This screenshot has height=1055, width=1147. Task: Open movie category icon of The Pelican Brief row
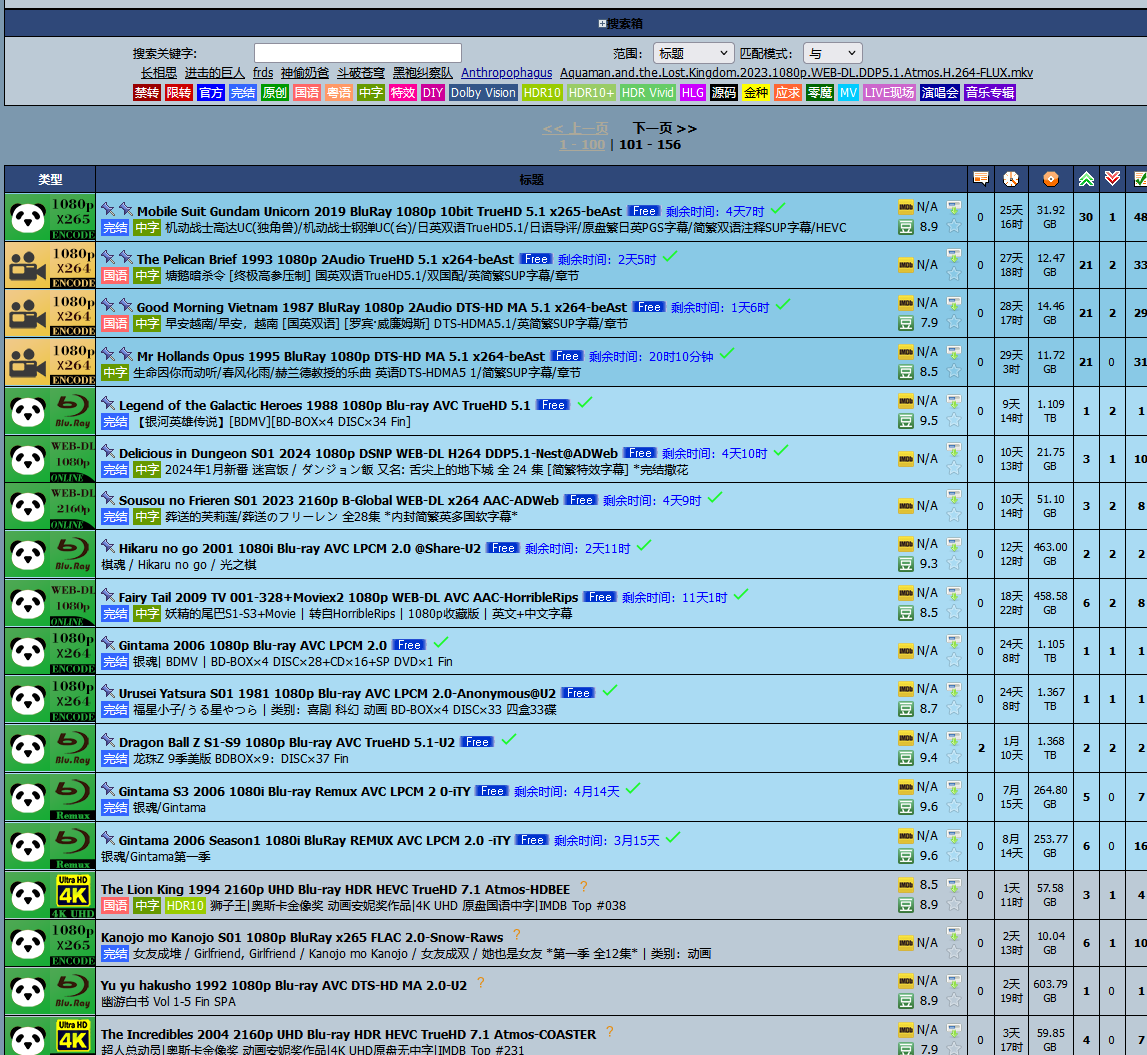50,266
